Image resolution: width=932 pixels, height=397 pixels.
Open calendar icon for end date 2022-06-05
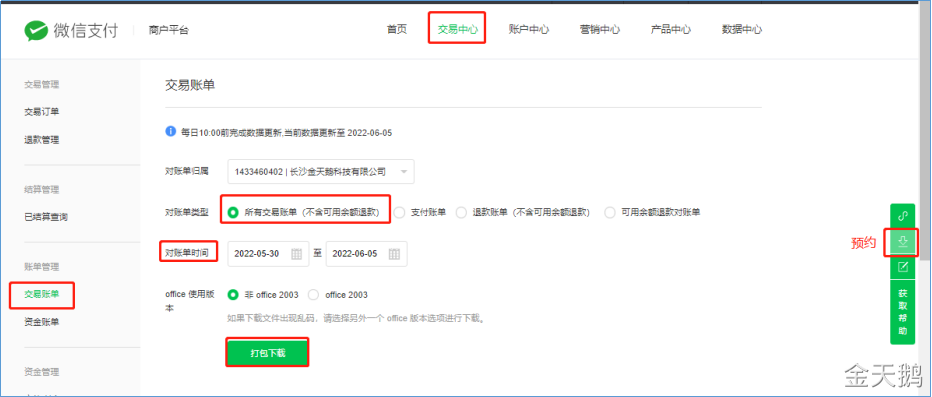pyautogui.click(x=394, y=254)
